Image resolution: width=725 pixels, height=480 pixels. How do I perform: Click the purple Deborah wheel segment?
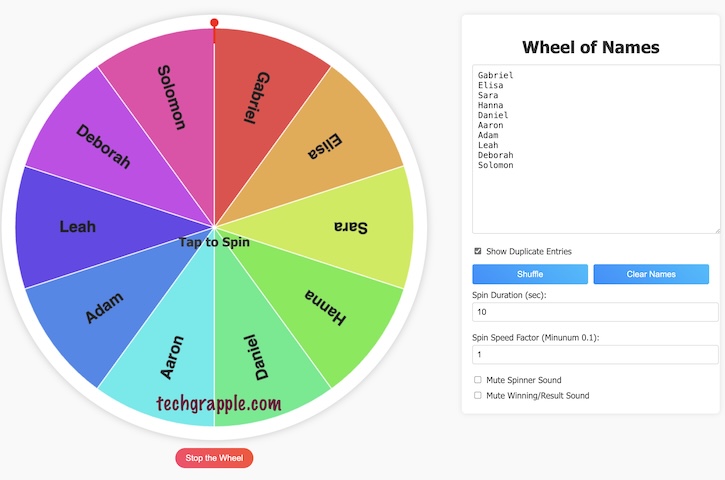point(103,146)
